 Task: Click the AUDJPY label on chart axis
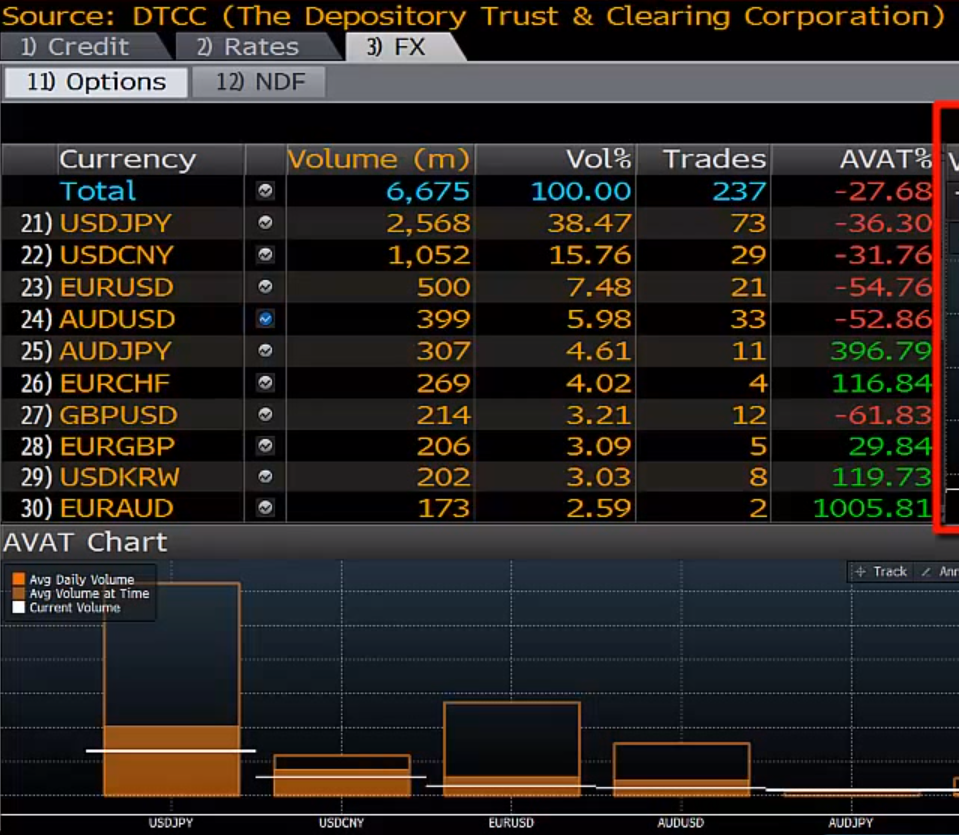click(x=850, y=823)
